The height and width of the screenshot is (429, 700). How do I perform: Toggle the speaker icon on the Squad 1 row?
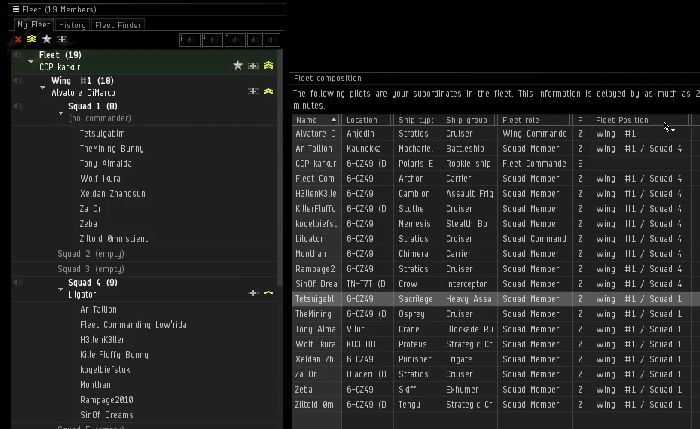click(x=17, y=106)
